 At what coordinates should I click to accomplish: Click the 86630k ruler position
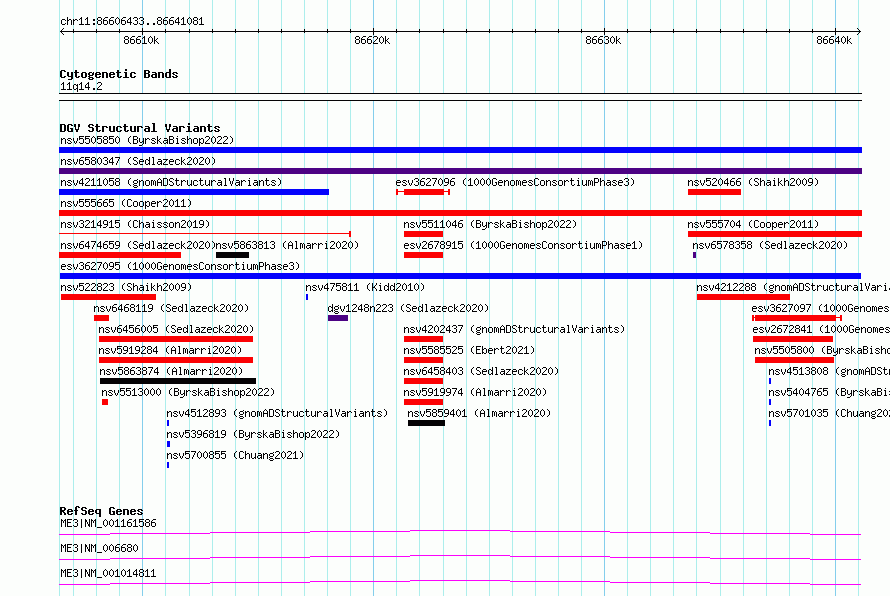603,40
